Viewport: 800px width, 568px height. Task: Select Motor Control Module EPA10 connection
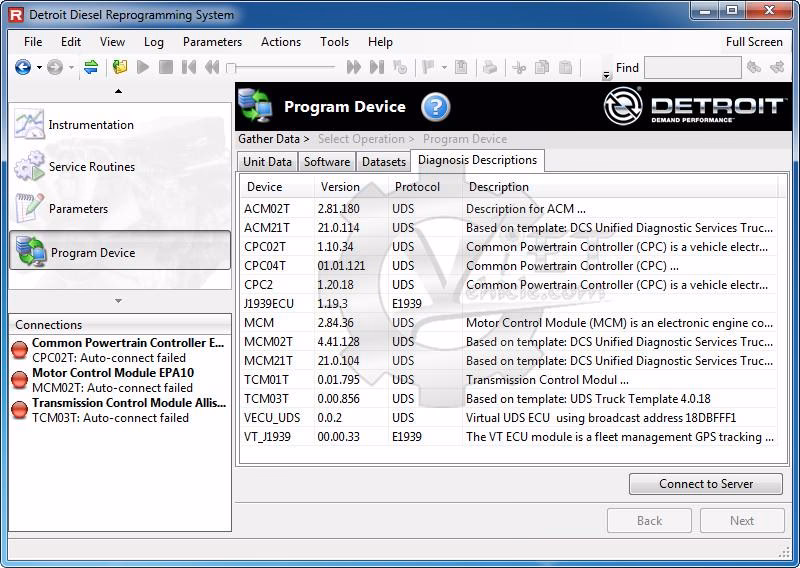pos(119,380)
